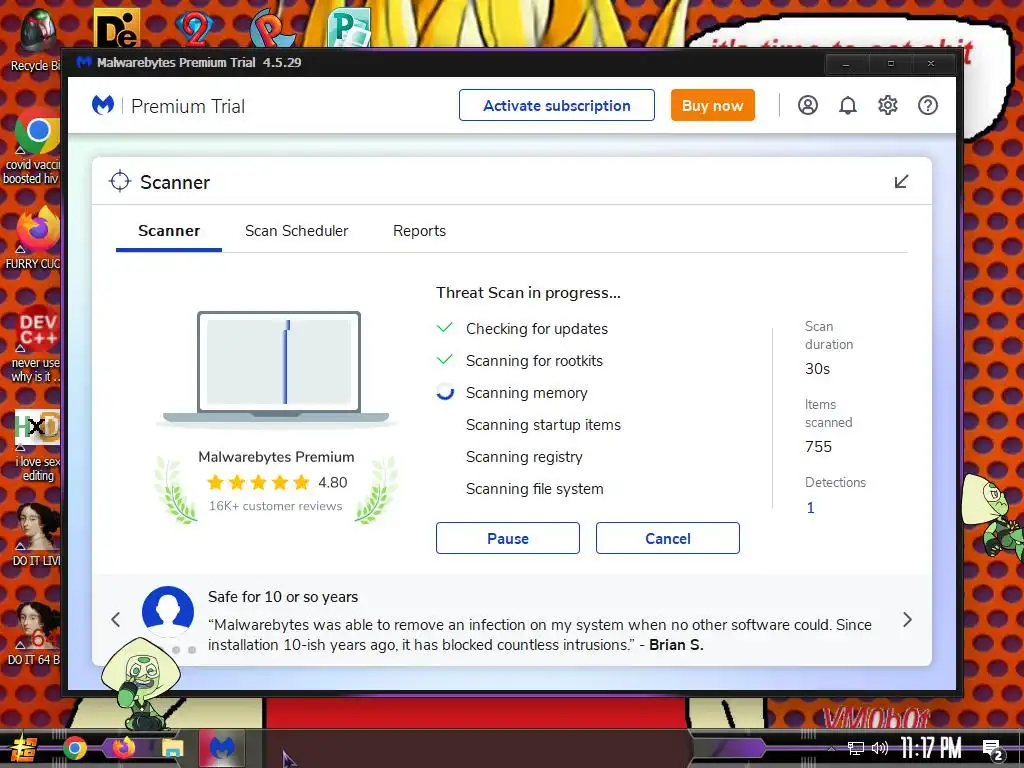The image size is (1024, 768).
Task: Open notifications bell icon
Action: point(848,105)
